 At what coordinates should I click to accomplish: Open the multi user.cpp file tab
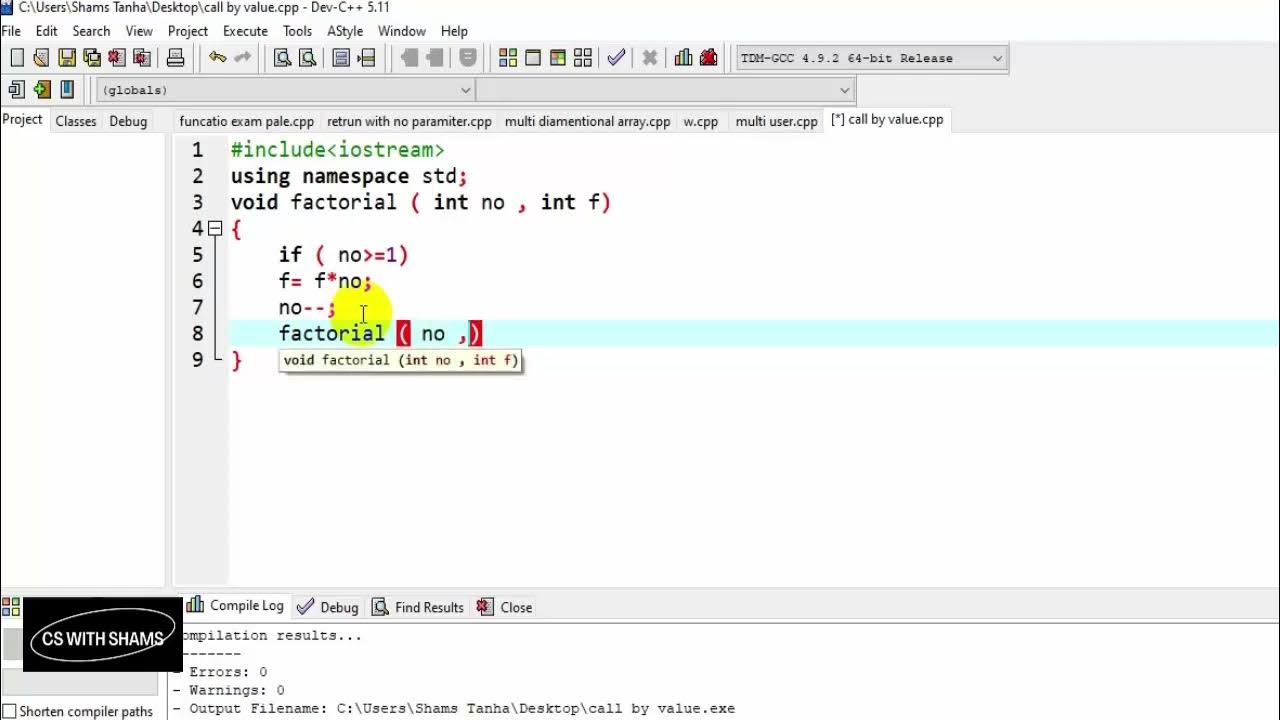[777, 121]
